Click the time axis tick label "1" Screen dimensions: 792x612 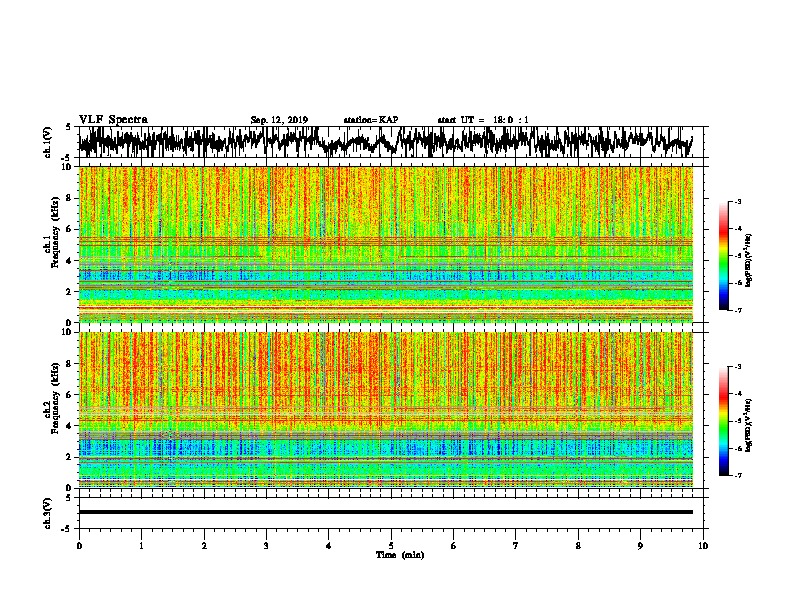[141, 546]
